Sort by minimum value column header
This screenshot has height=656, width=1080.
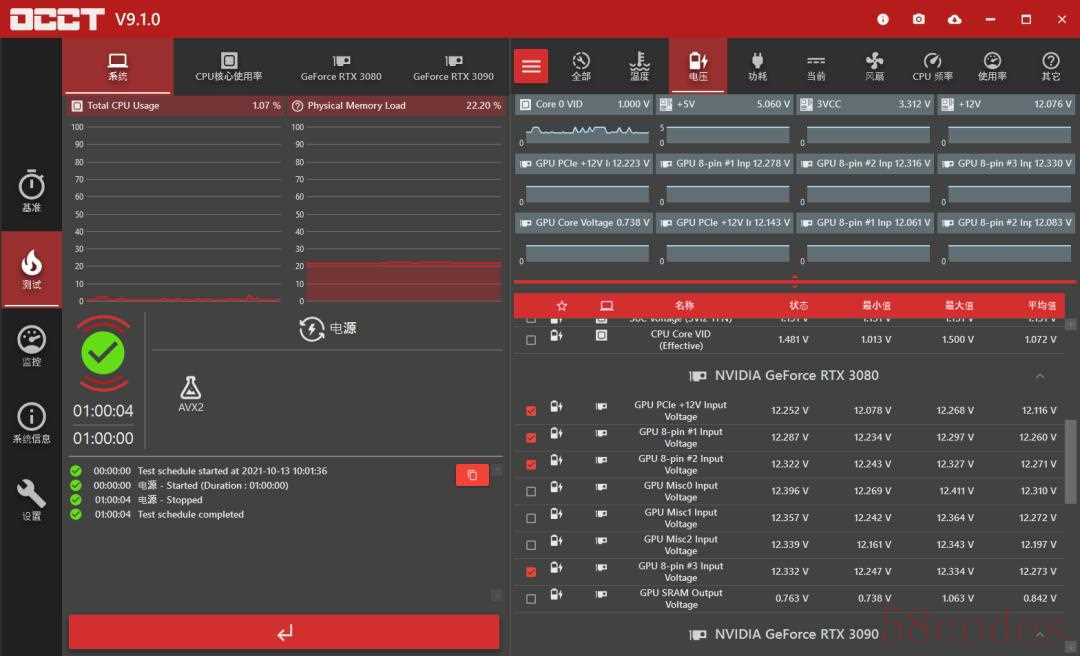876,305
